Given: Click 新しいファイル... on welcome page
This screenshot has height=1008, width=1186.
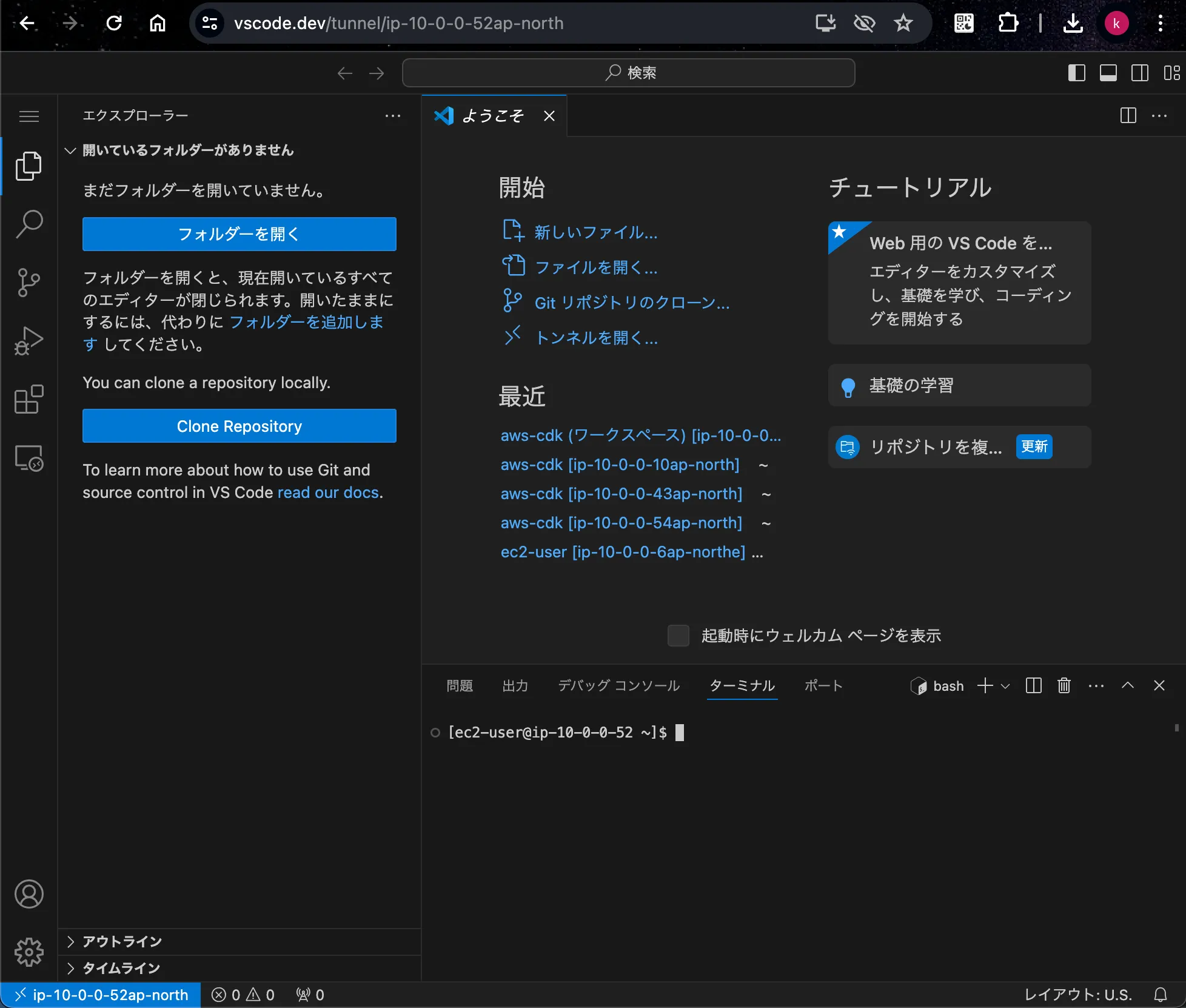Looking at the screenshot, I should pos(581,232).
